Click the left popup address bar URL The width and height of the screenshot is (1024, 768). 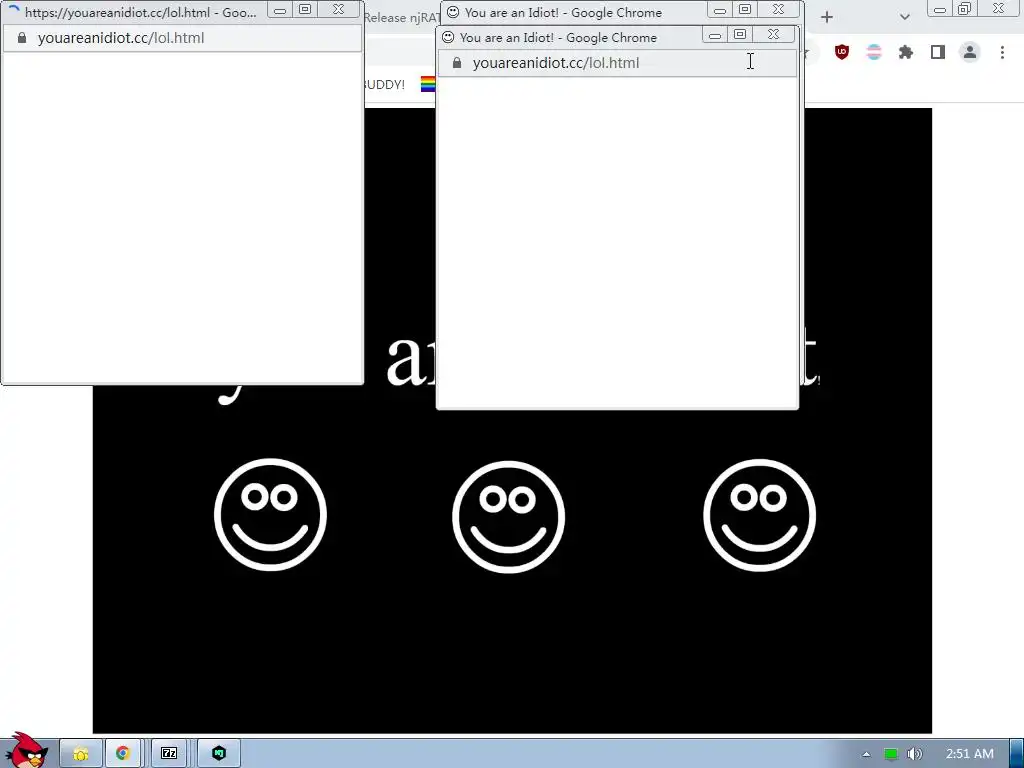coord(121,38)
